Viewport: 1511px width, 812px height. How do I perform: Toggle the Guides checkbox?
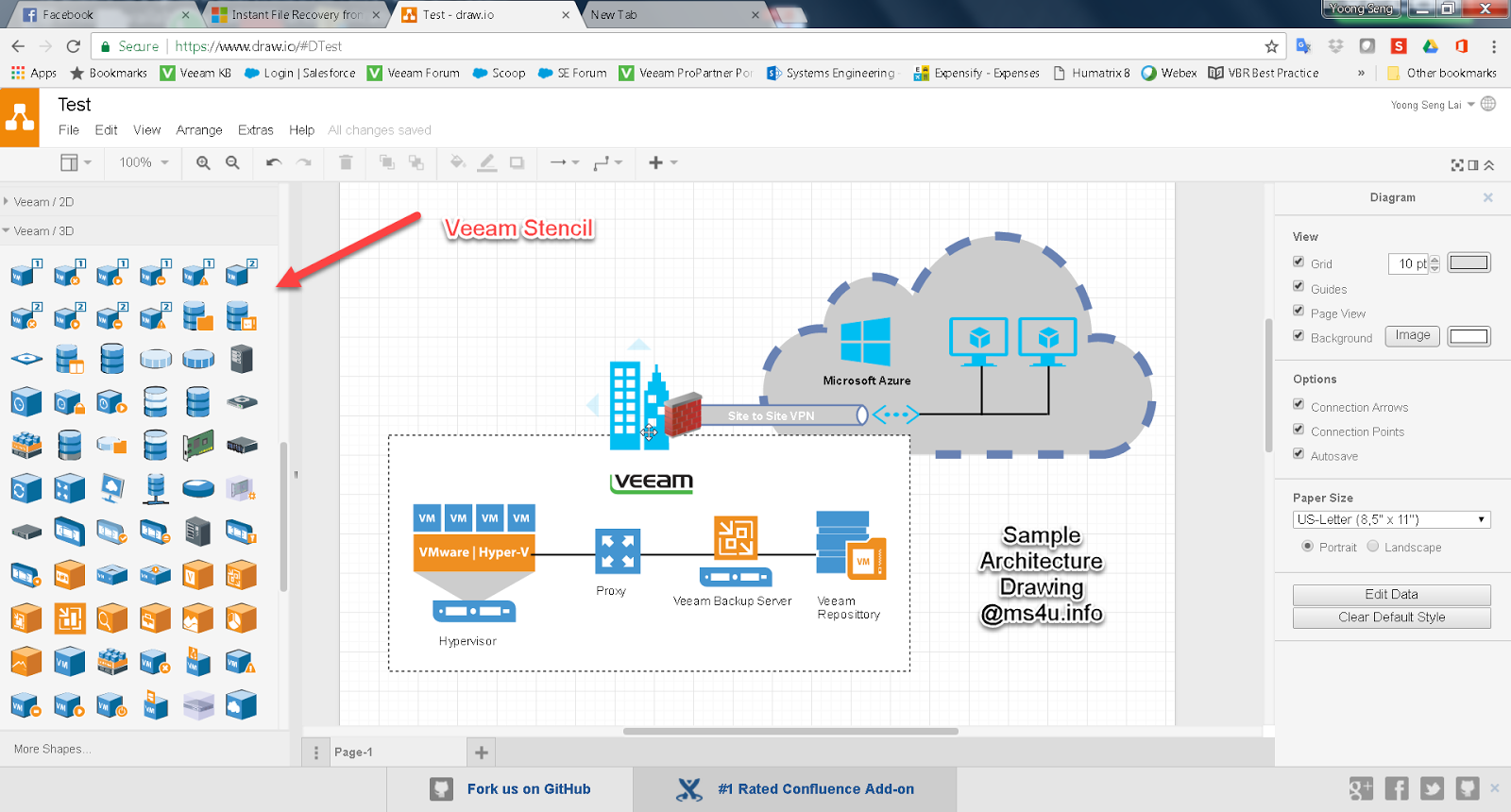pos(1299,286)
